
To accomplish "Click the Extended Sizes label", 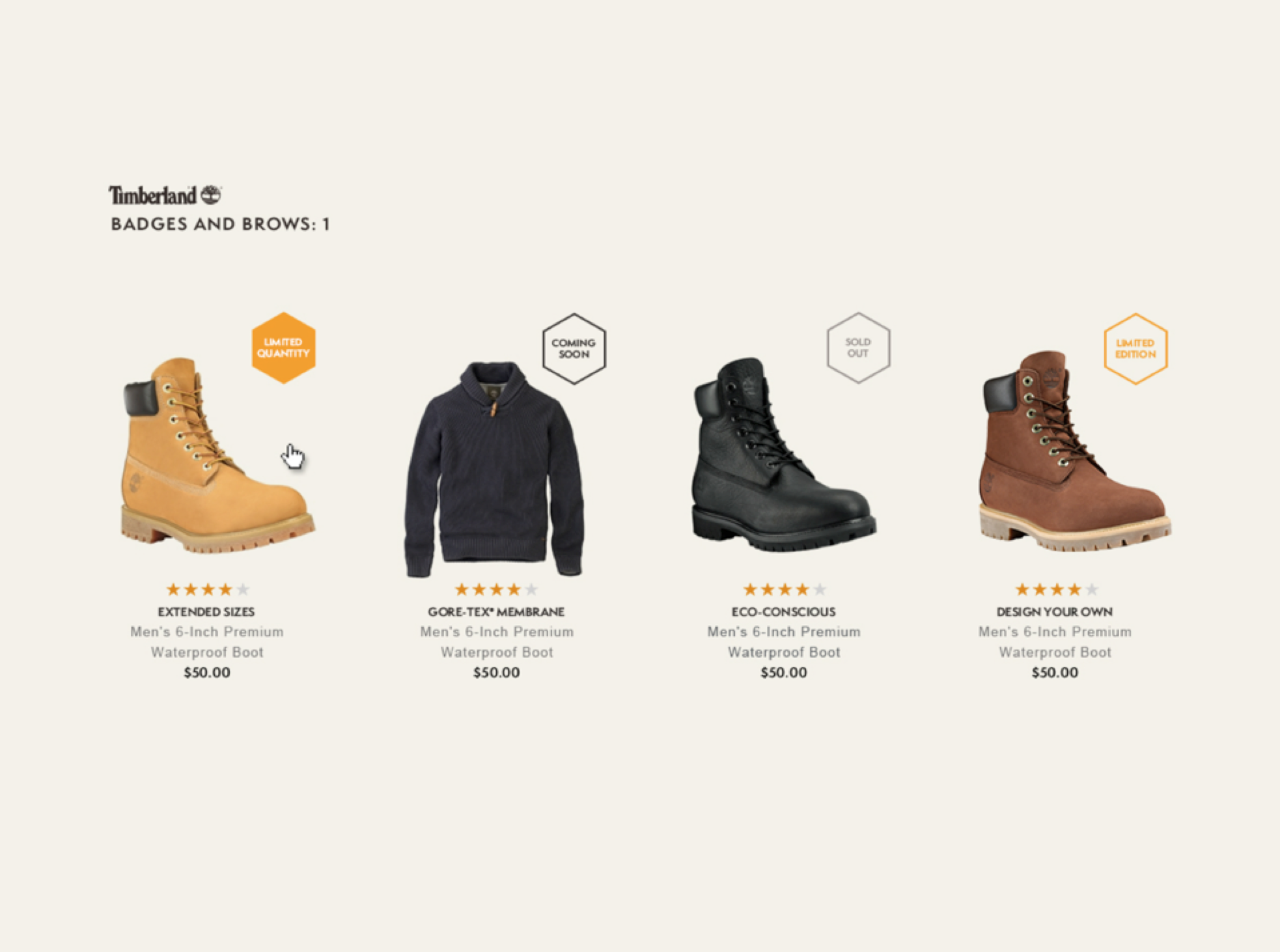I will click(x=206, y=611).
